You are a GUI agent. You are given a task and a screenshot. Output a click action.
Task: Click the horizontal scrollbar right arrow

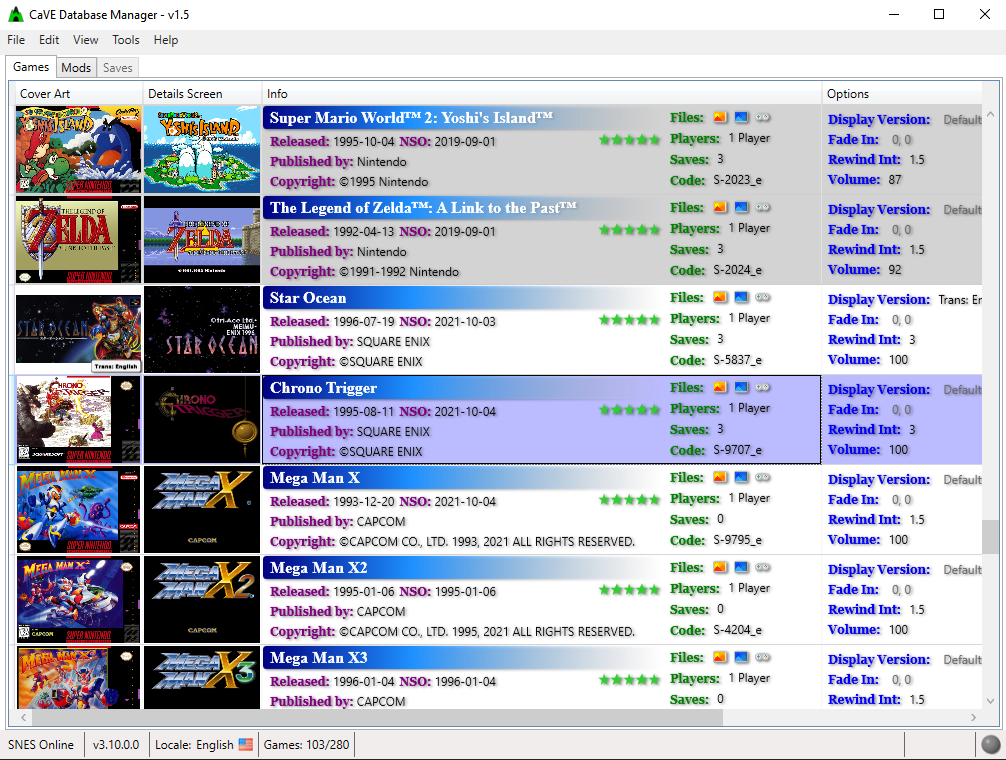tap(973, 717)
